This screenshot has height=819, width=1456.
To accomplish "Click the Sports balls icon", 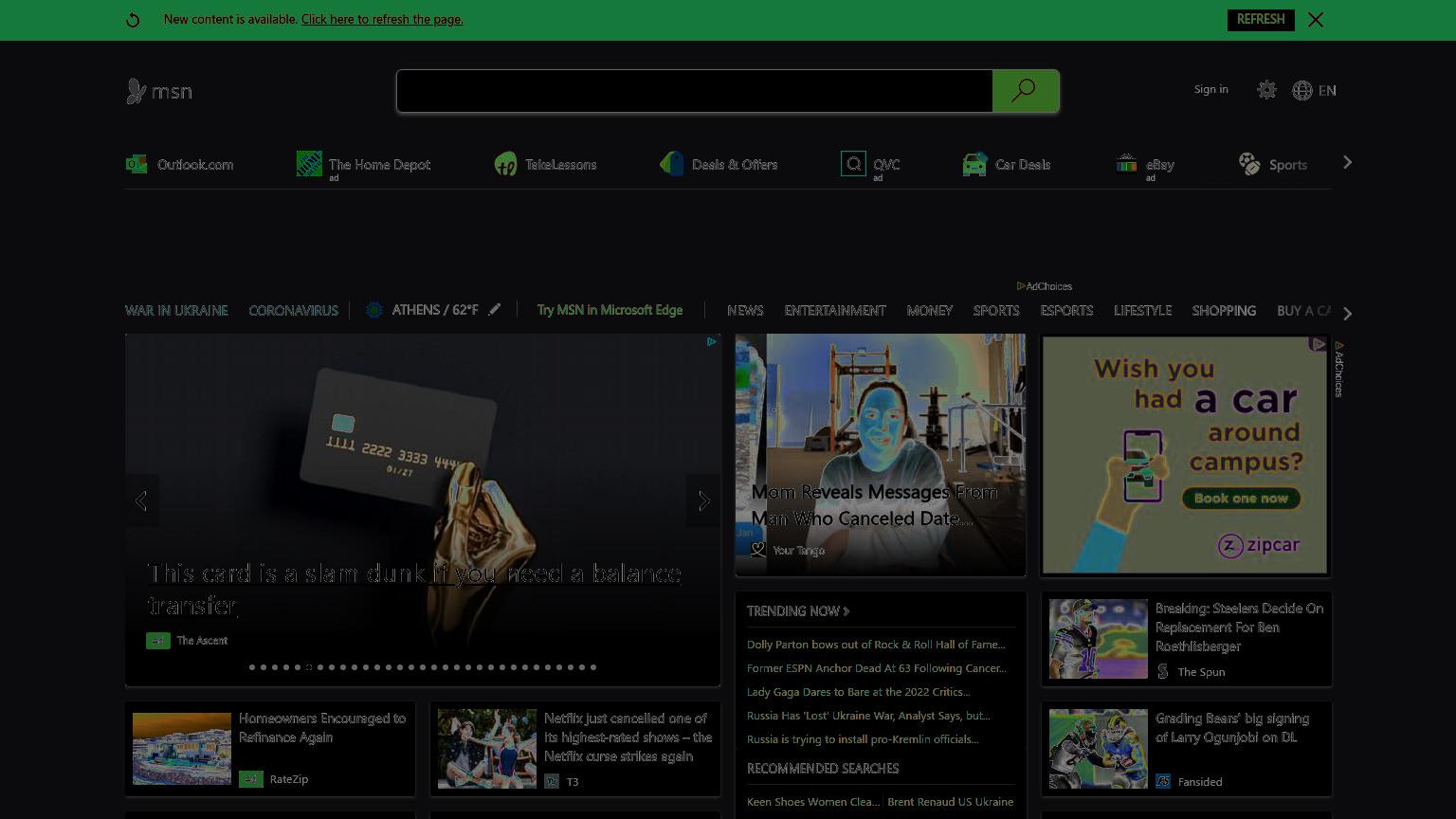I will (x=1249, y=164).
